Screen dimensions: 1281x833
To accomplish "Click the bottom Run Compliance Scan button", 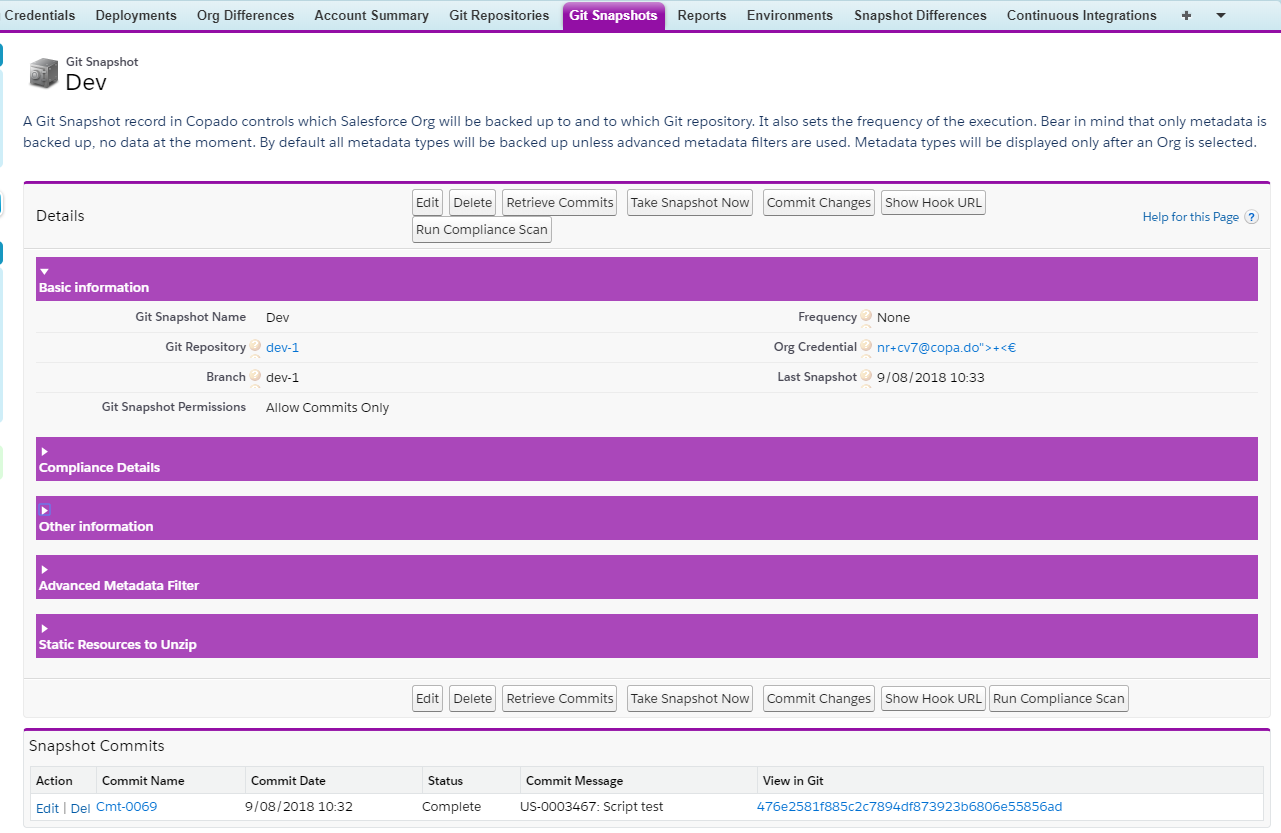I will tap(1059, 698).
